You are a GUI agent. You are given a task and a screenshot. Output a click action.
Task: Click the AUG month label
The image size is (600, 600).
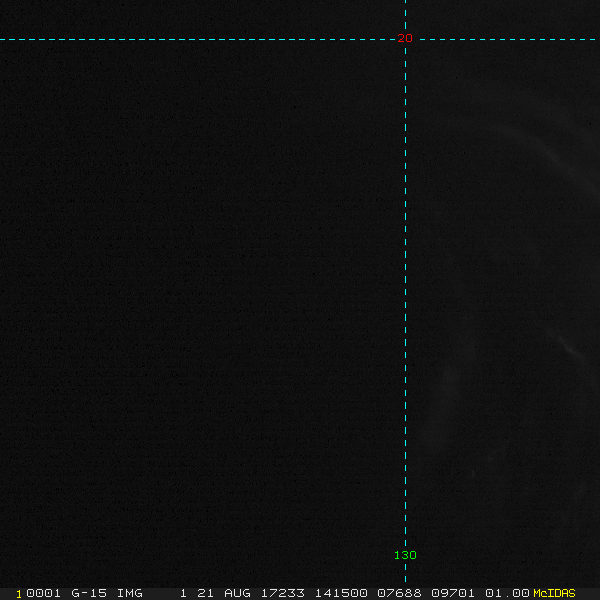pos(237,593)
